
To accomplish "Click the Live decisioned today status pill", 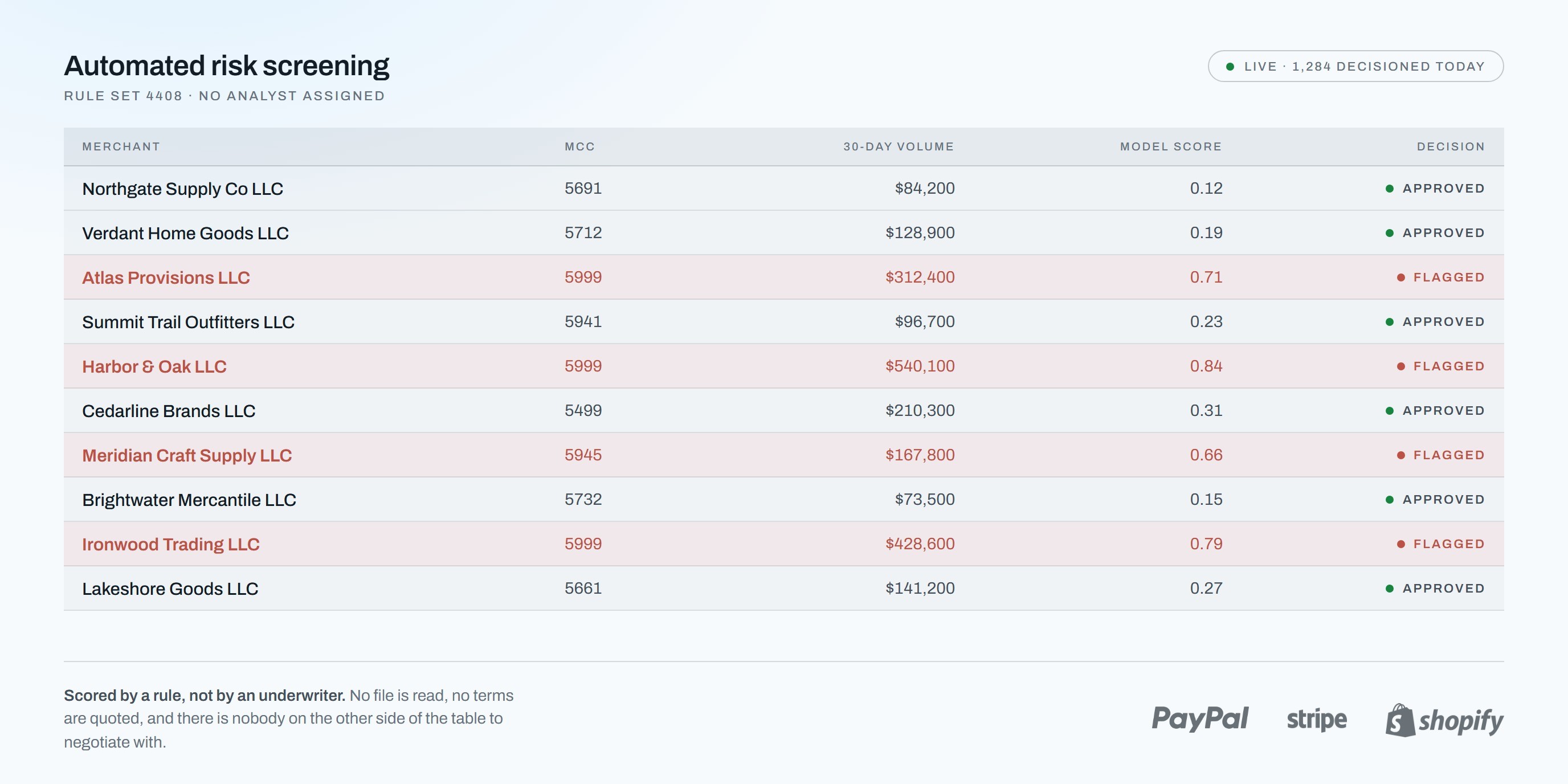I will [1355, 66].
